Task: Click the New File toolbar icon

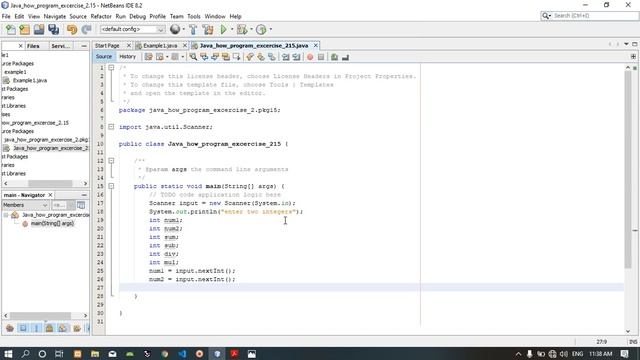Action: tap(11, 29)
